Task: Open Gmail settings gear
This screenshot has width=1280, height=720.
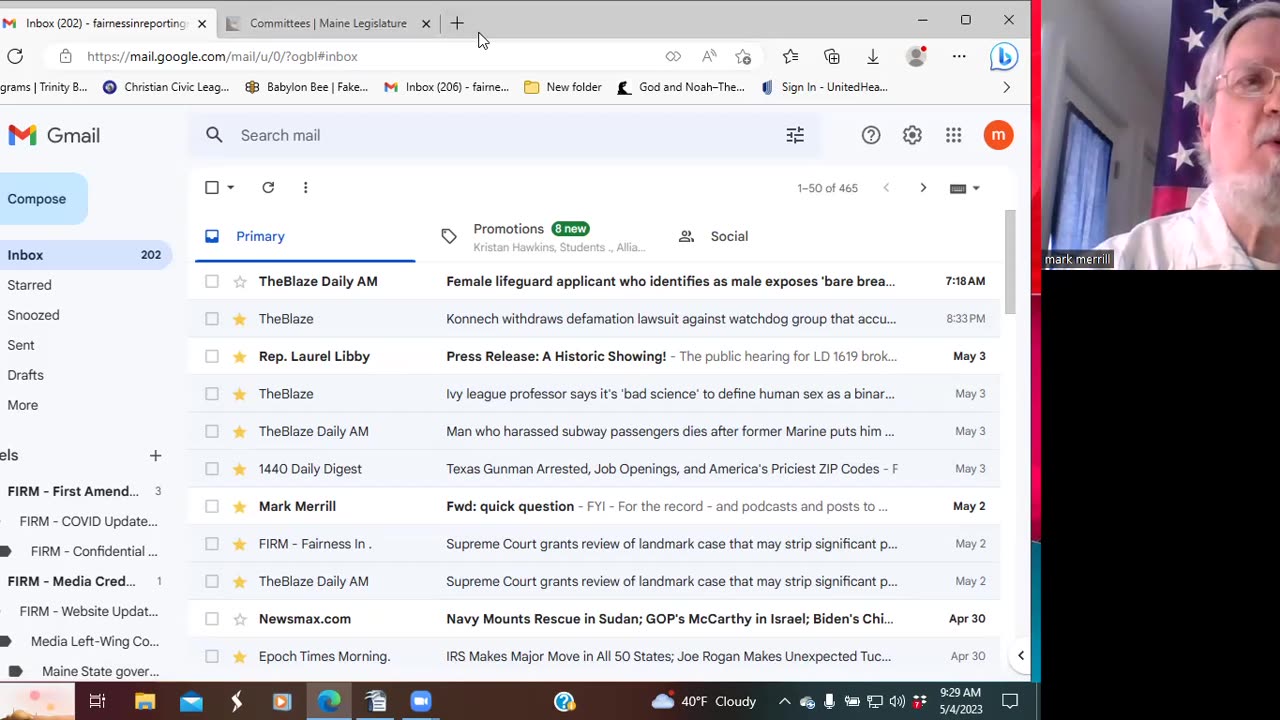Action: tap(912, 135)
